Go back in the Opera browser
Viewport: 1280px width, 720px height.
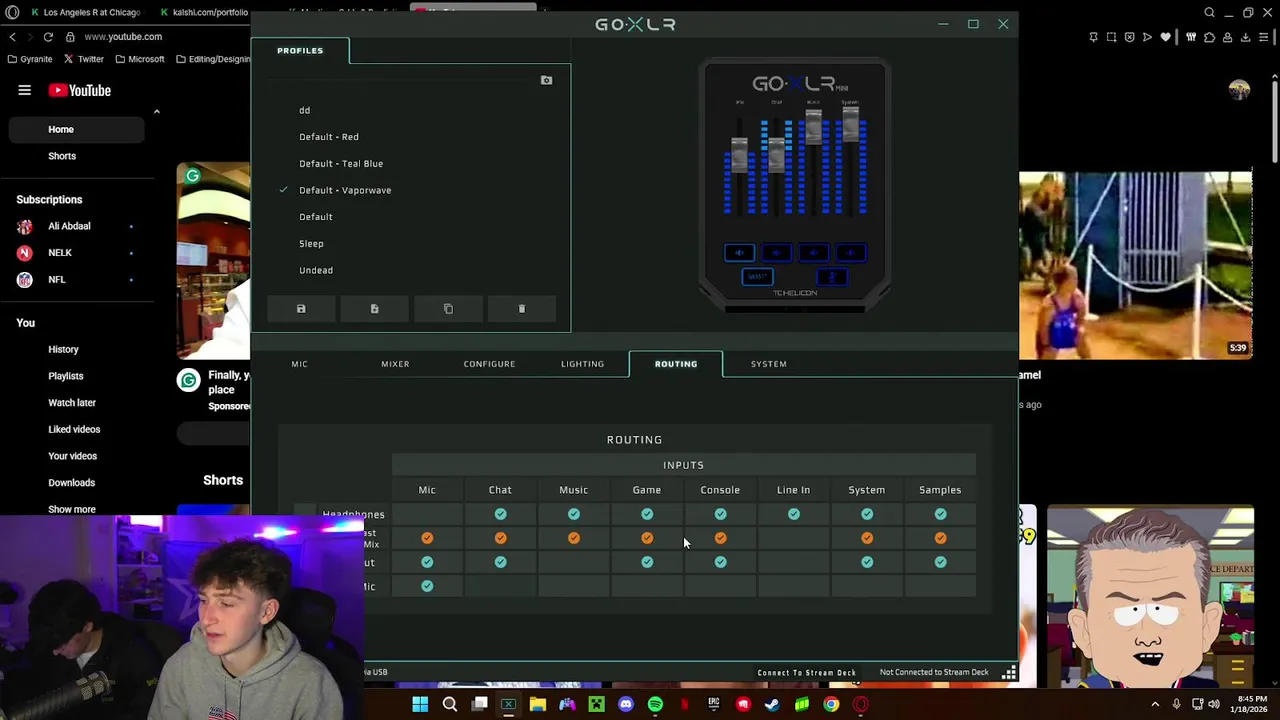(12, 37)
